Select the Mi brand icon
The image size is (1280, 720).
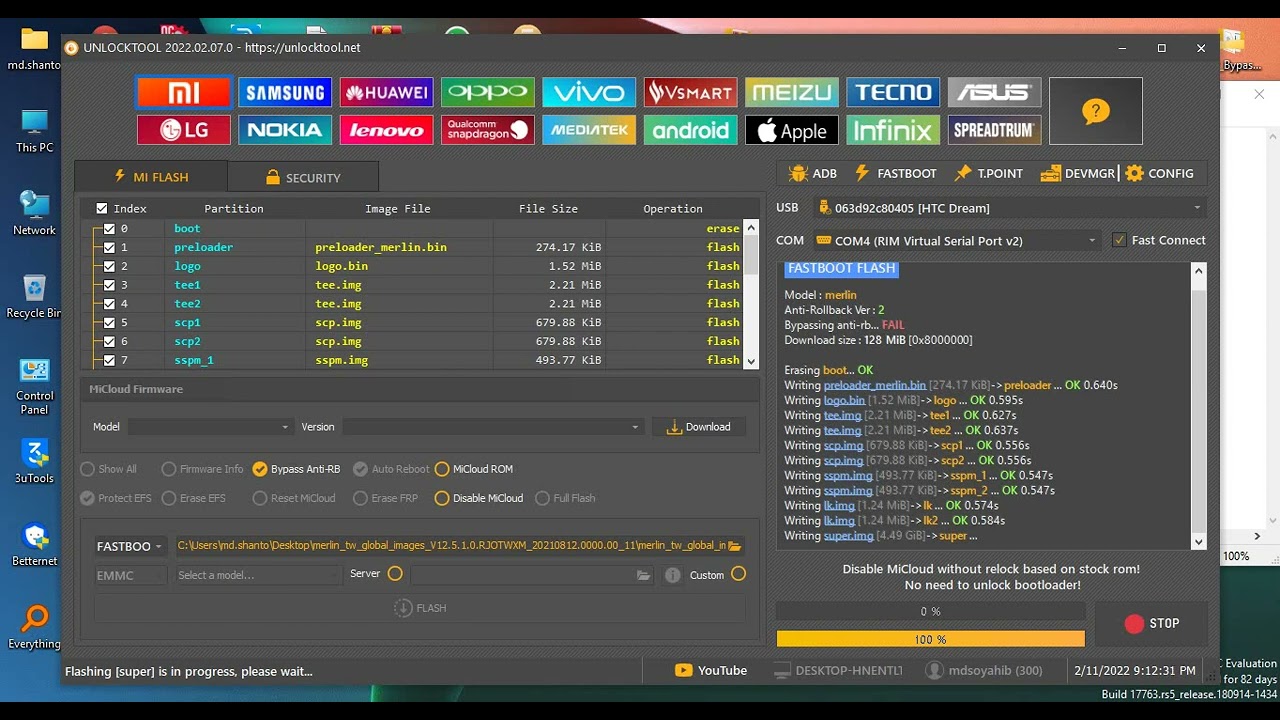tap(184, 93)
